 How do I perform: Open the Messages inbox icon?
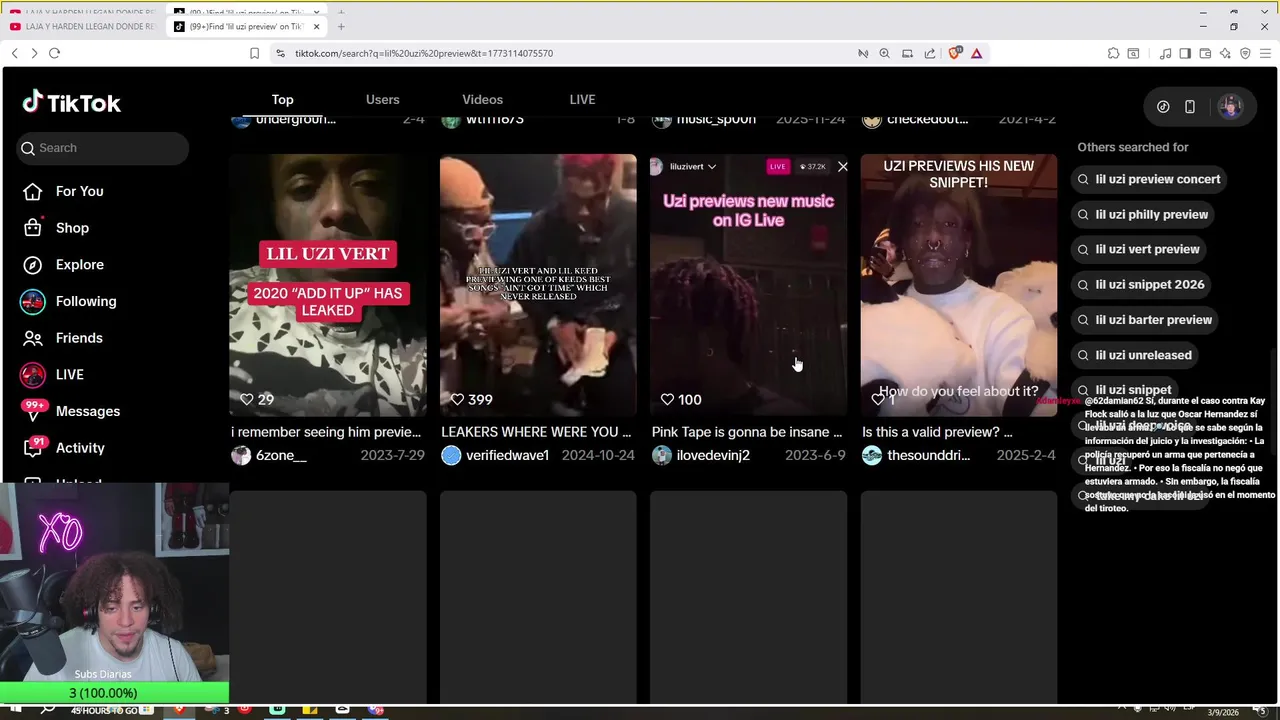(33, 411)
